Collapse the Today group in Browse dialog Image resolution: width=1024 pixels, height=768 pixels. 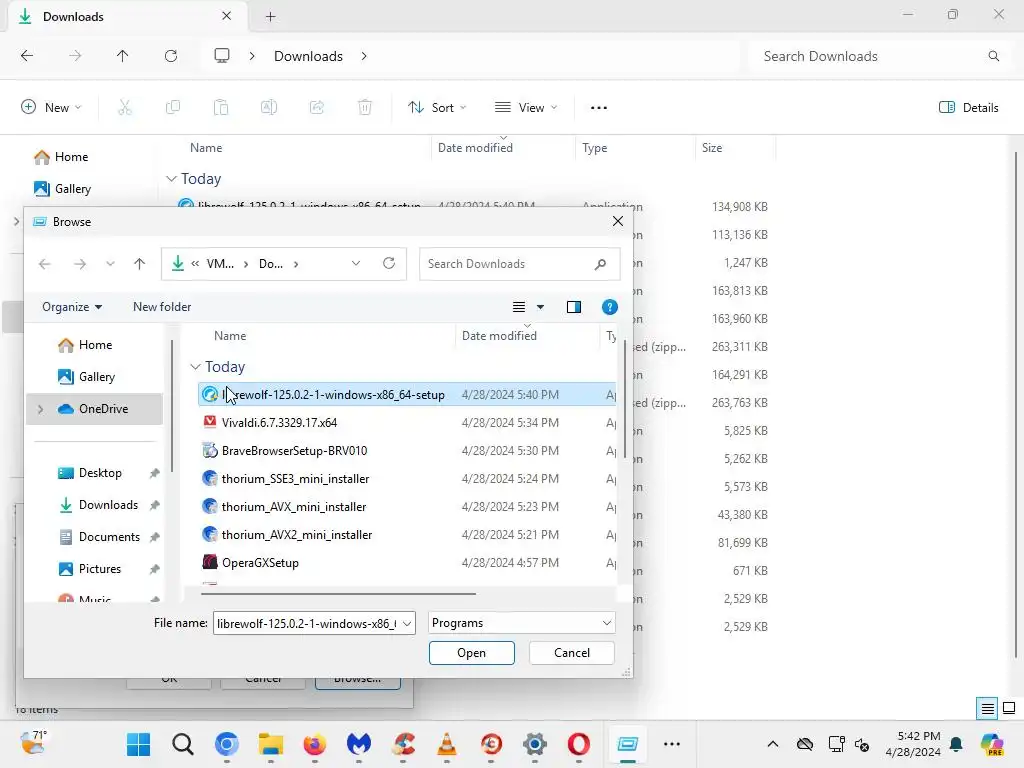[195, 366]
